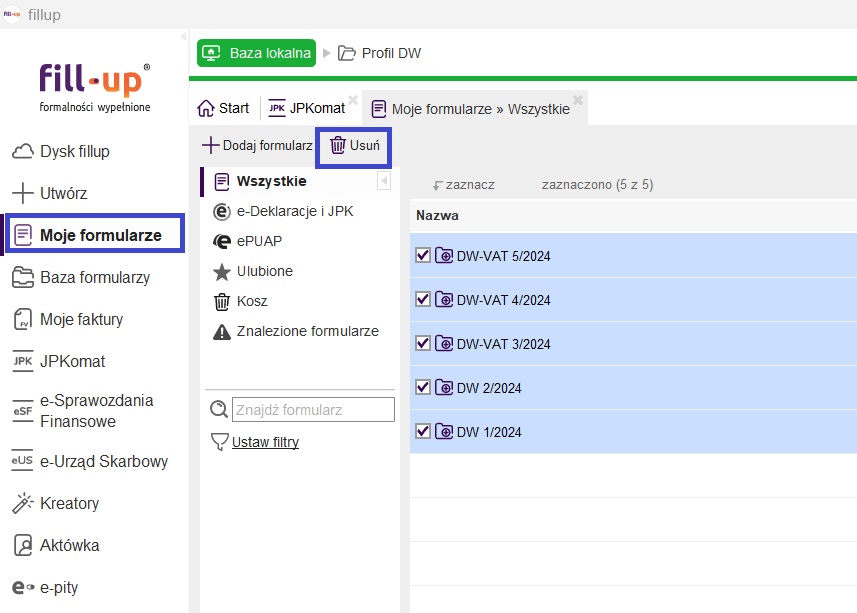Click the folder icon for DW 1/2024
This screenshot has width=857, height=613.
pyautogui.click(x=444, y=431)
